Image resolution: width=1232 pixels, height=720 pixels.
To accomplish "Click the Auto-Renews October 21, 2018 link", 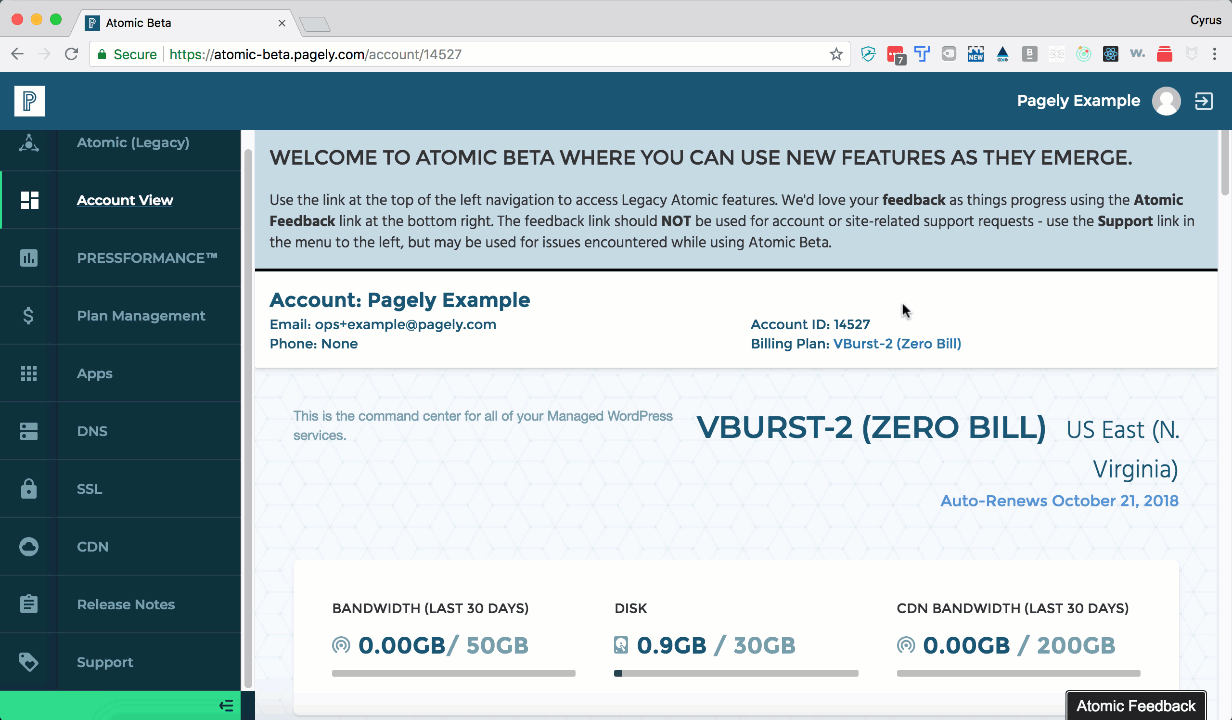I will click(x=1059, y=500).
